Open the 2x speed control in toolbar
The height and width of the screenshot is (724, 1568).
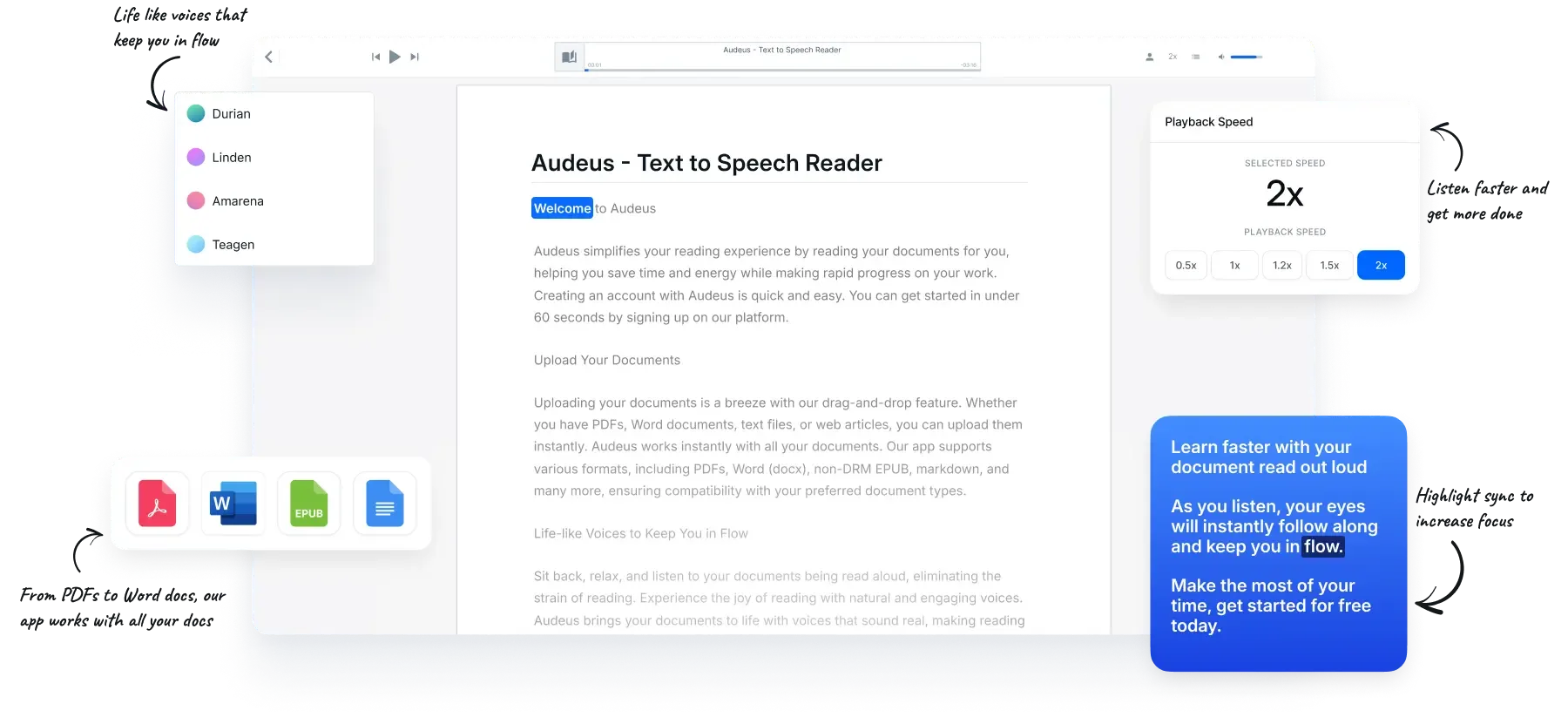(1173, 57)
